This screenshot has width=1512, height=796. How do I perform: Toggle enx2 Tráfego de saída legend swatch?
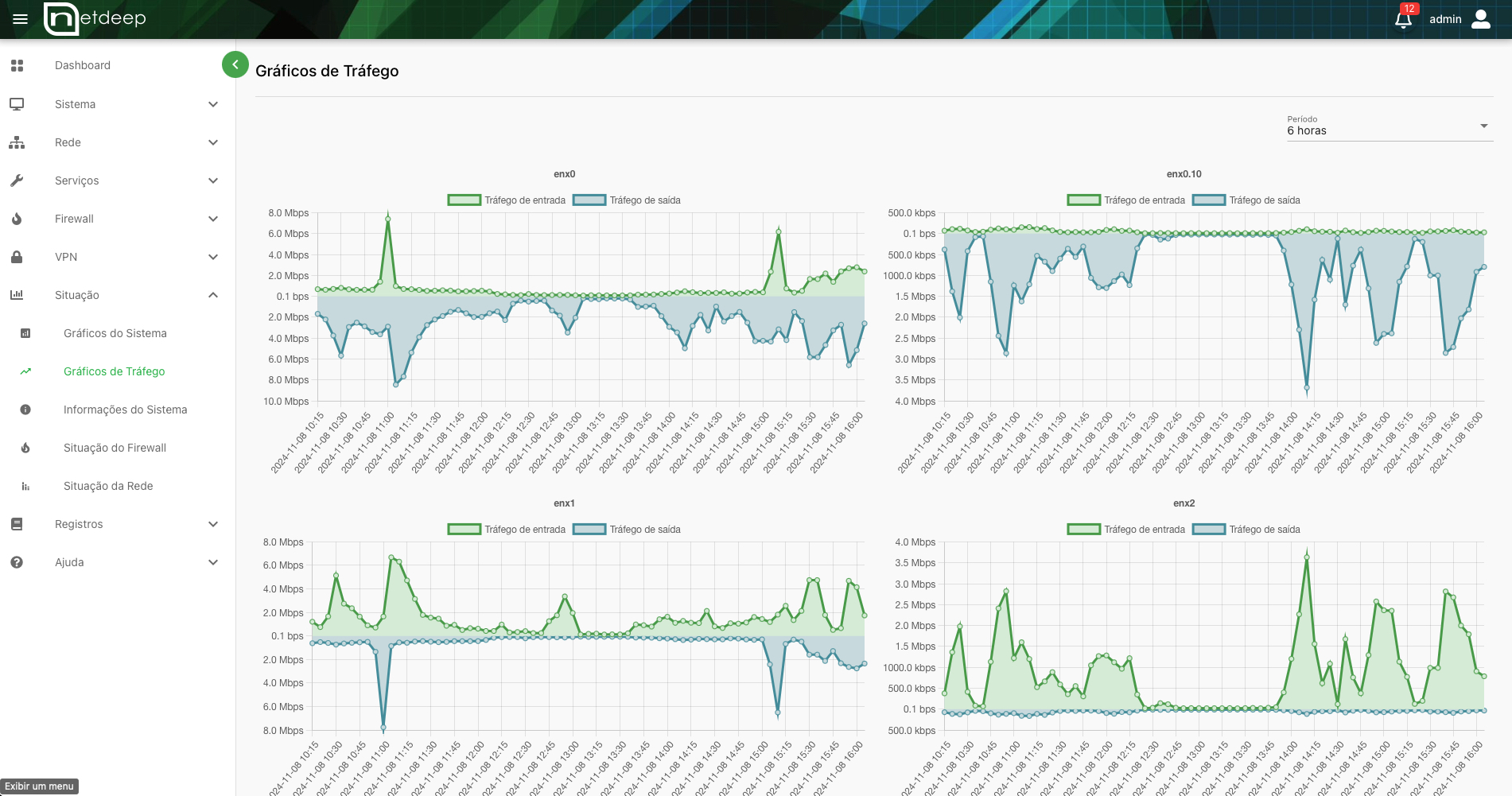pos(1209,530)
